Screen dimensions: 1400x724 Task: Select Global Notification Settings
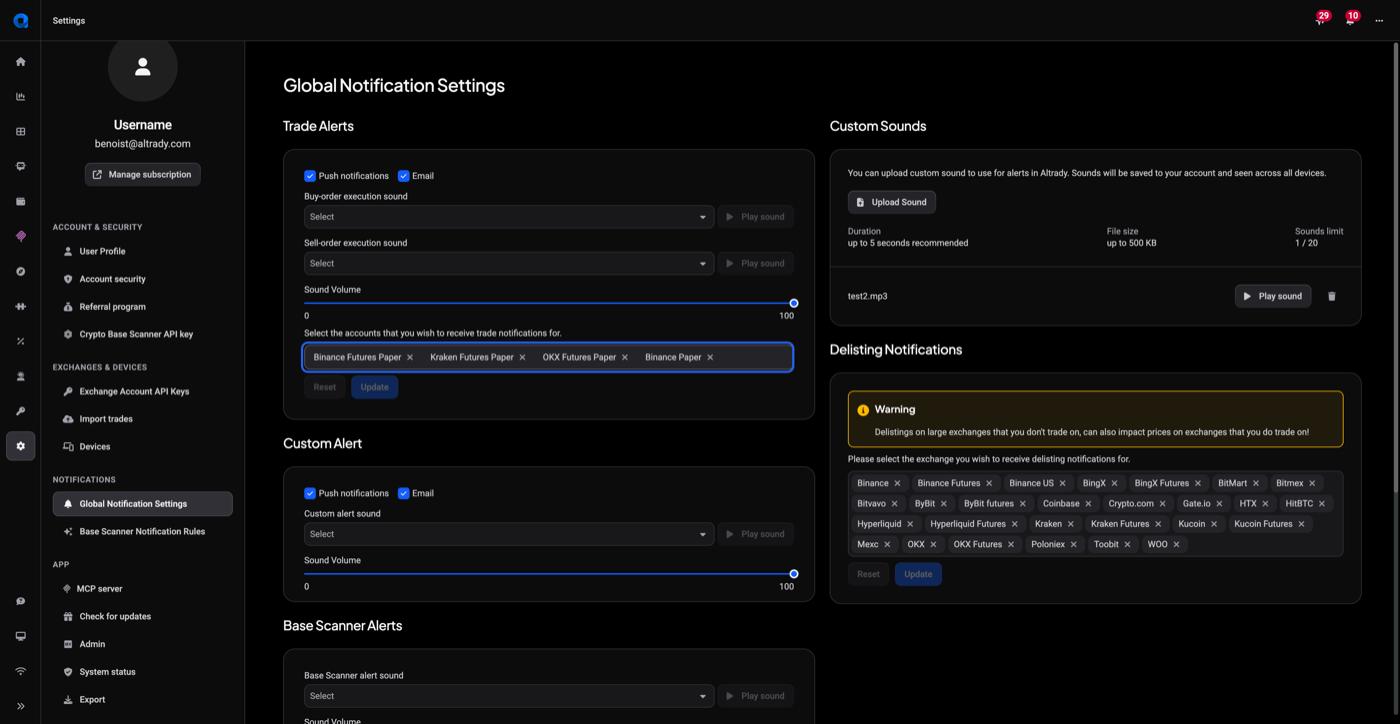point(142,504)
